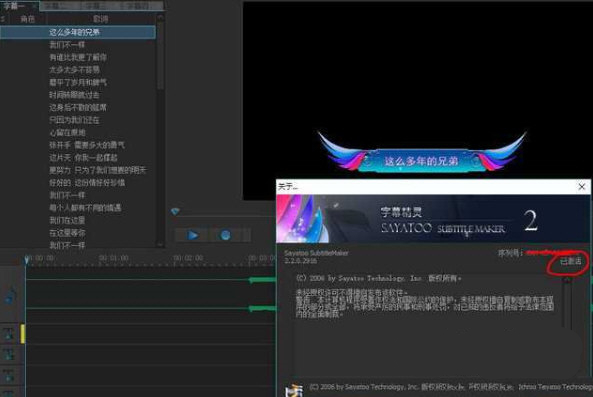Viewport: 593px width, 397px height.
Task: Select lyric row 心留在原地
Action: click(x=78, y=132)
